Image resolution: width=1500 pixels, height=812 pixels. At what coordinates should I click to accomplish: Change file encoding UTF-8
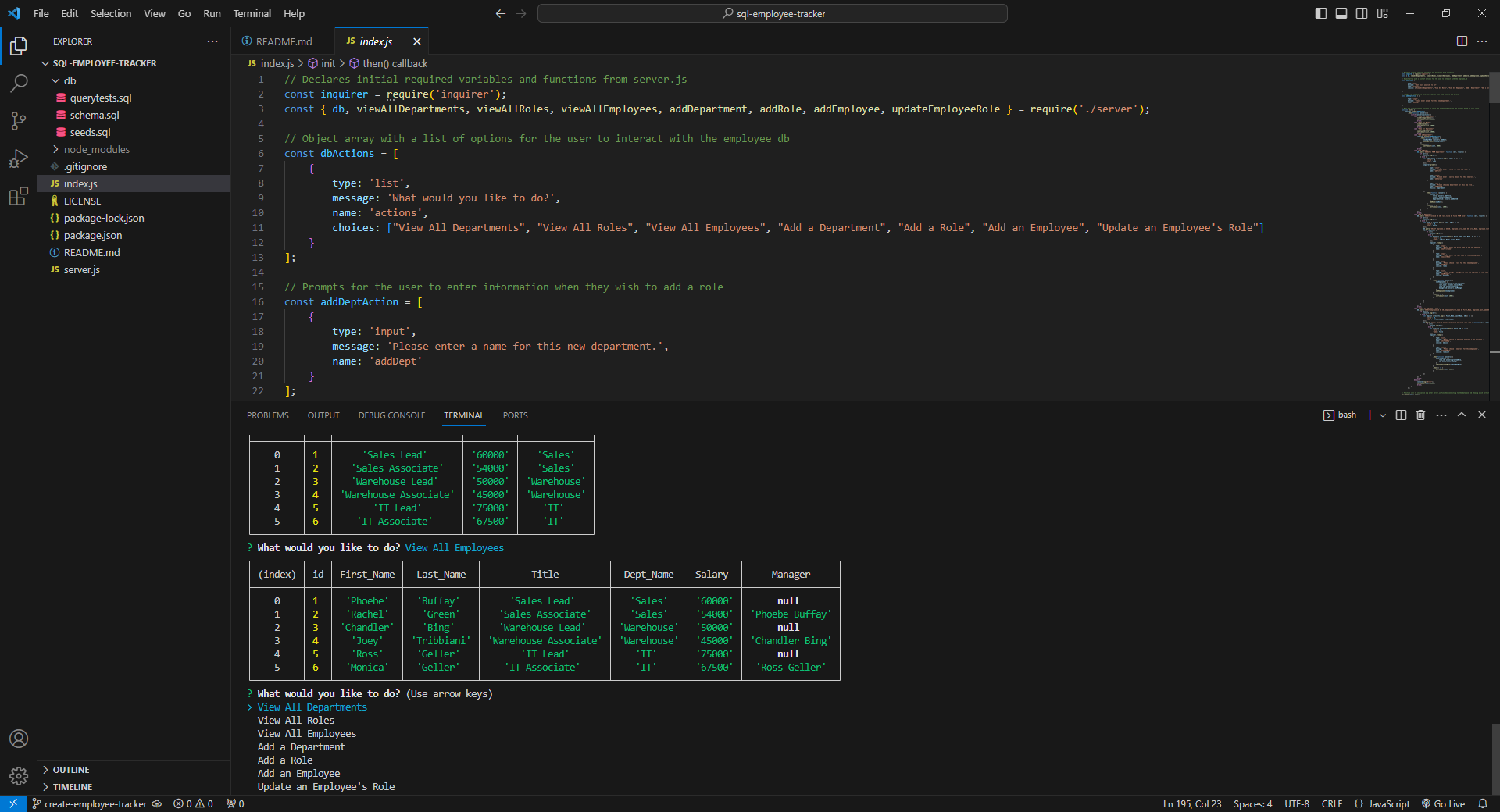pos(1297,803)
